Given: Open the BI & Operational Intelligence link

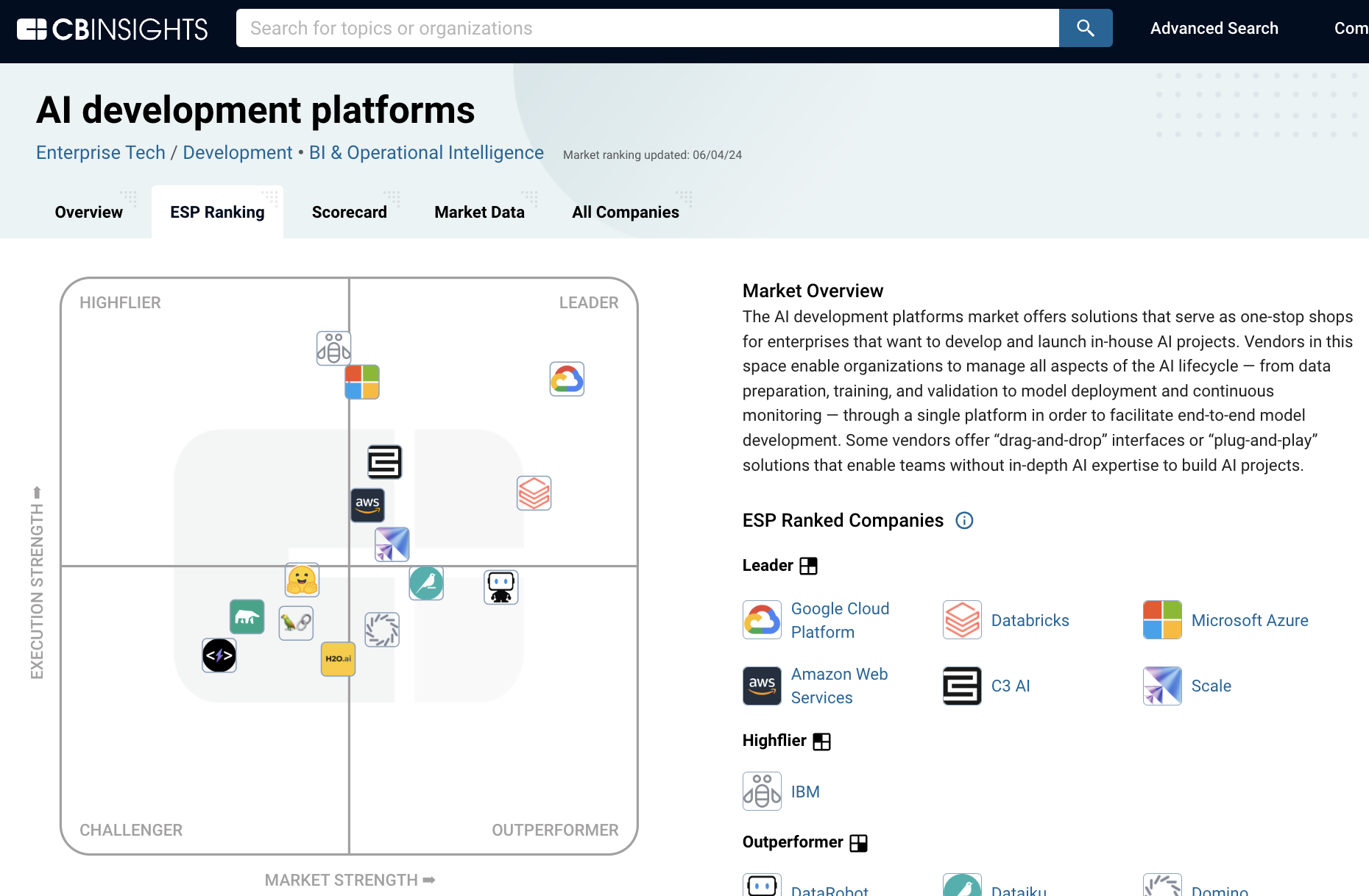Looking at the screenshot, I should [426, 152].
